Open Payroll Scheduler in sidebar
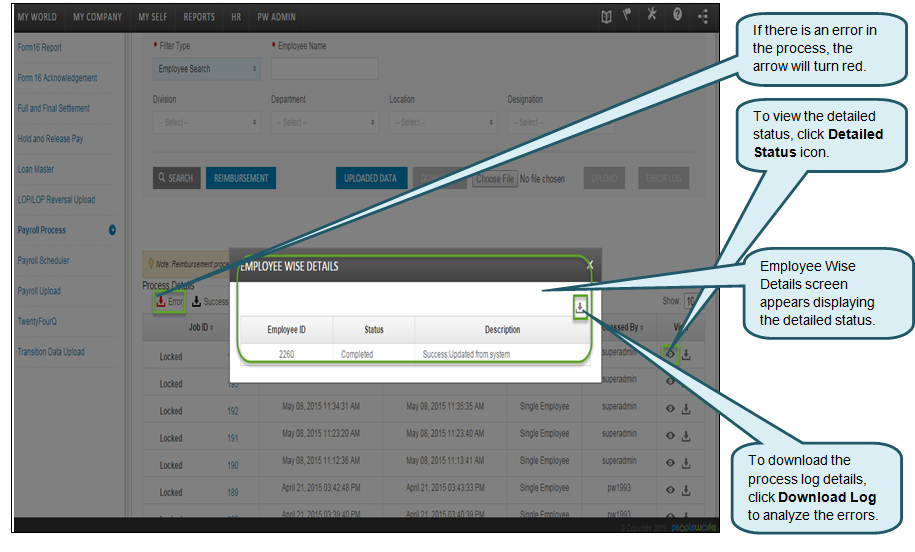The height and width of the screenshot is (552, 915). pos(43,260)
